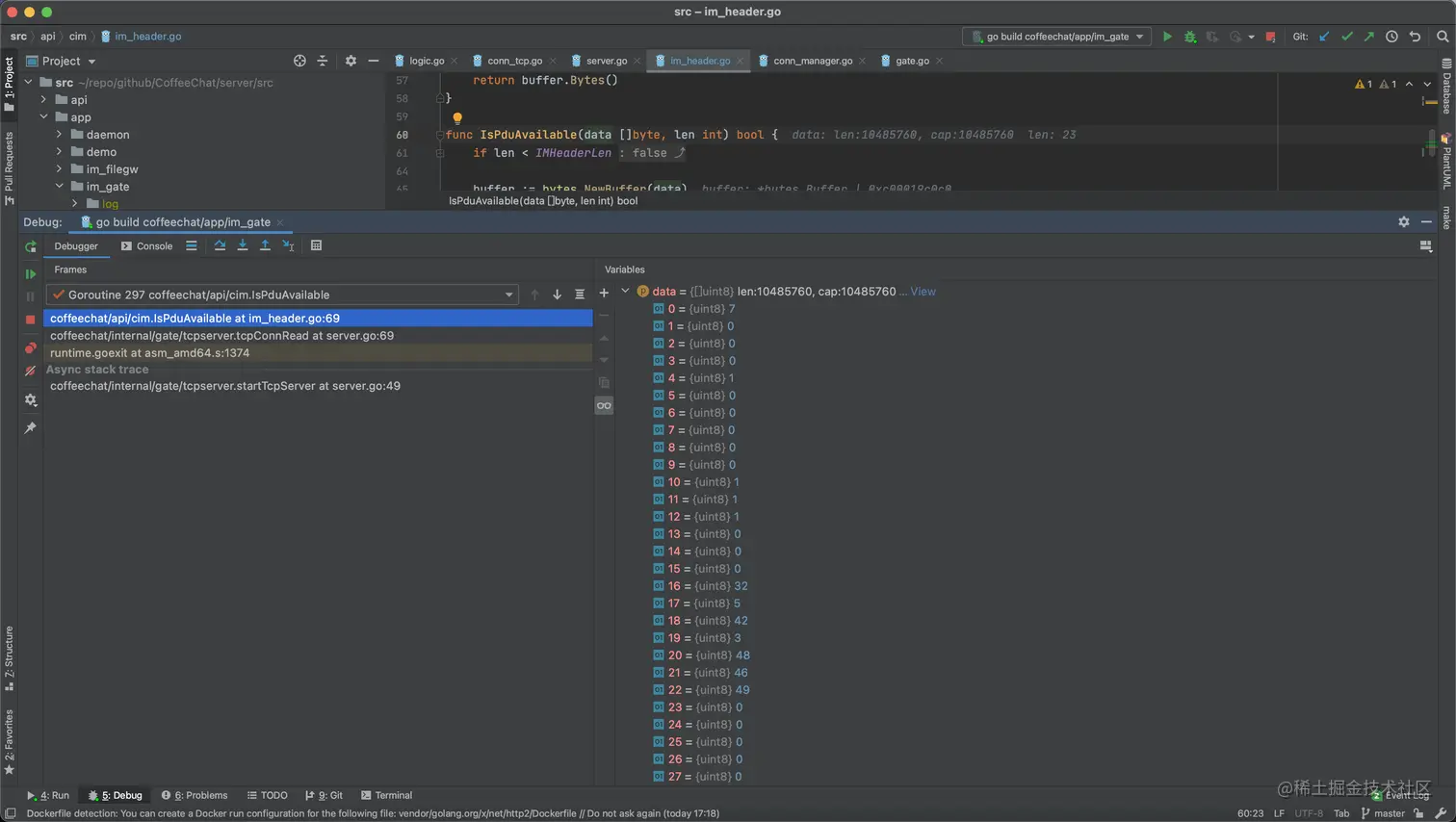Click the View link beside data variable

(x=923, y=292)
